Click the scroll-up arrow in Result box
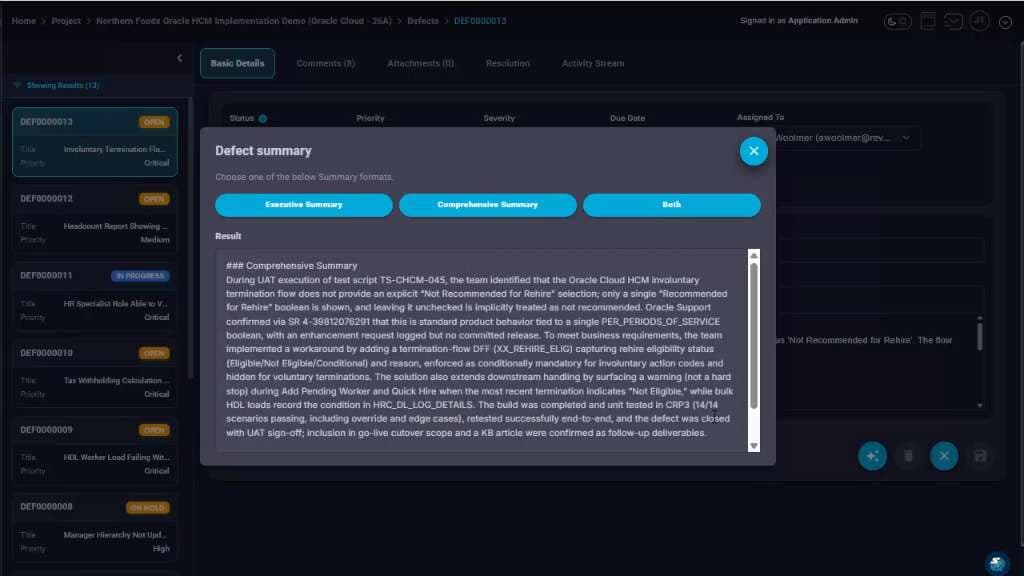This screenshot has height=576, width=1024. [x=754, y=255]
